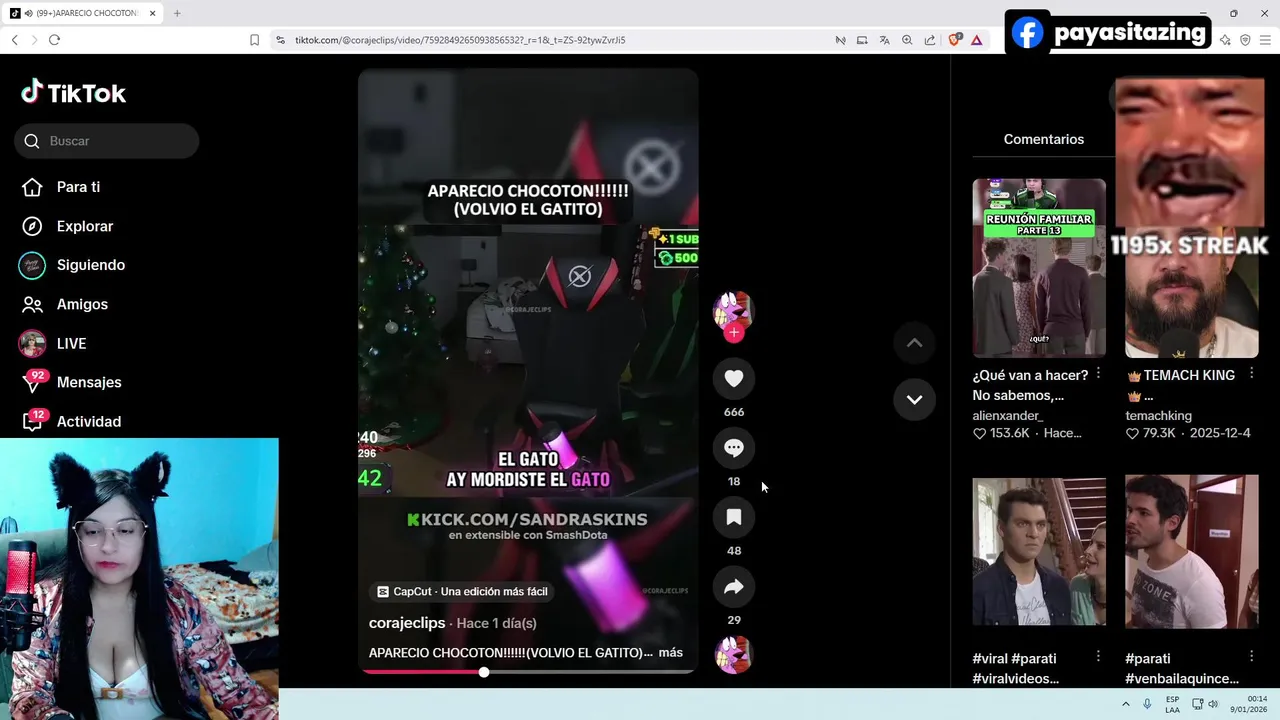Screen dimensions: 1280x720
Task: Open more options for TEMACH KING video
Action: (x=1251, y=373)
